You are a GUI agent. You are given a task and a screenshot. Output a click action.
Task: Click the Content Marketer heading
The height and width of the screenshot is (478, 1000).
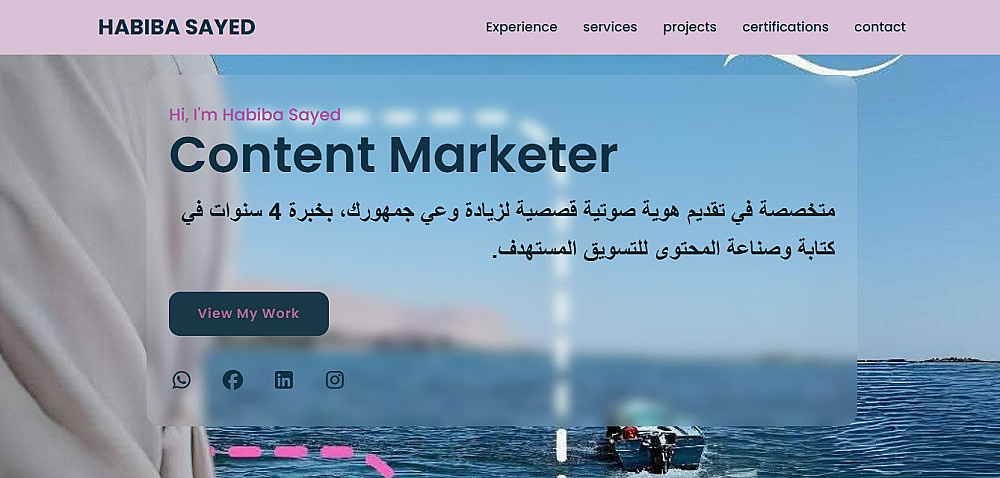click(393, 155)
